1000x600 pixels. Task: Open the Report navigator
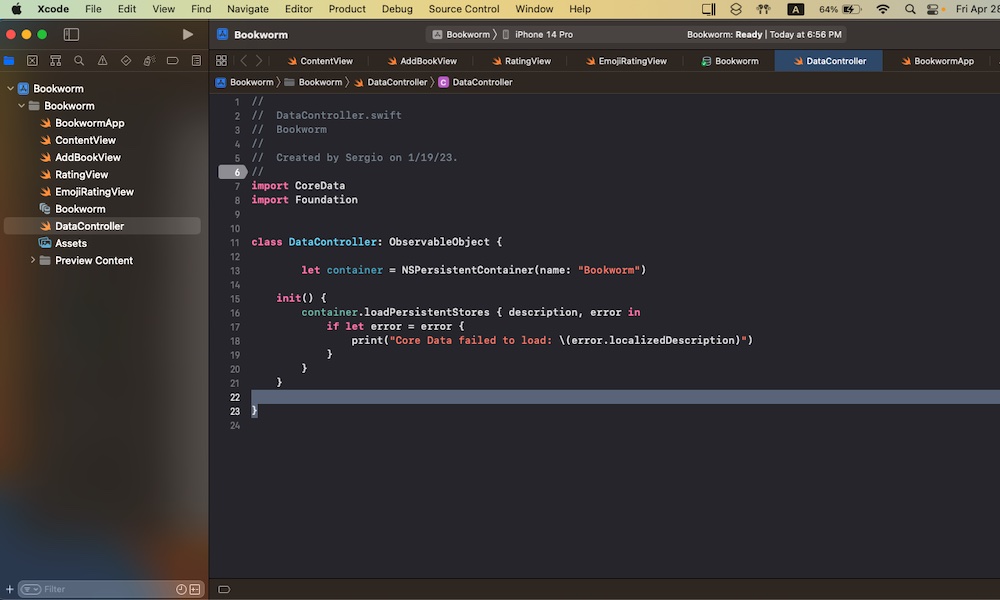196,61
